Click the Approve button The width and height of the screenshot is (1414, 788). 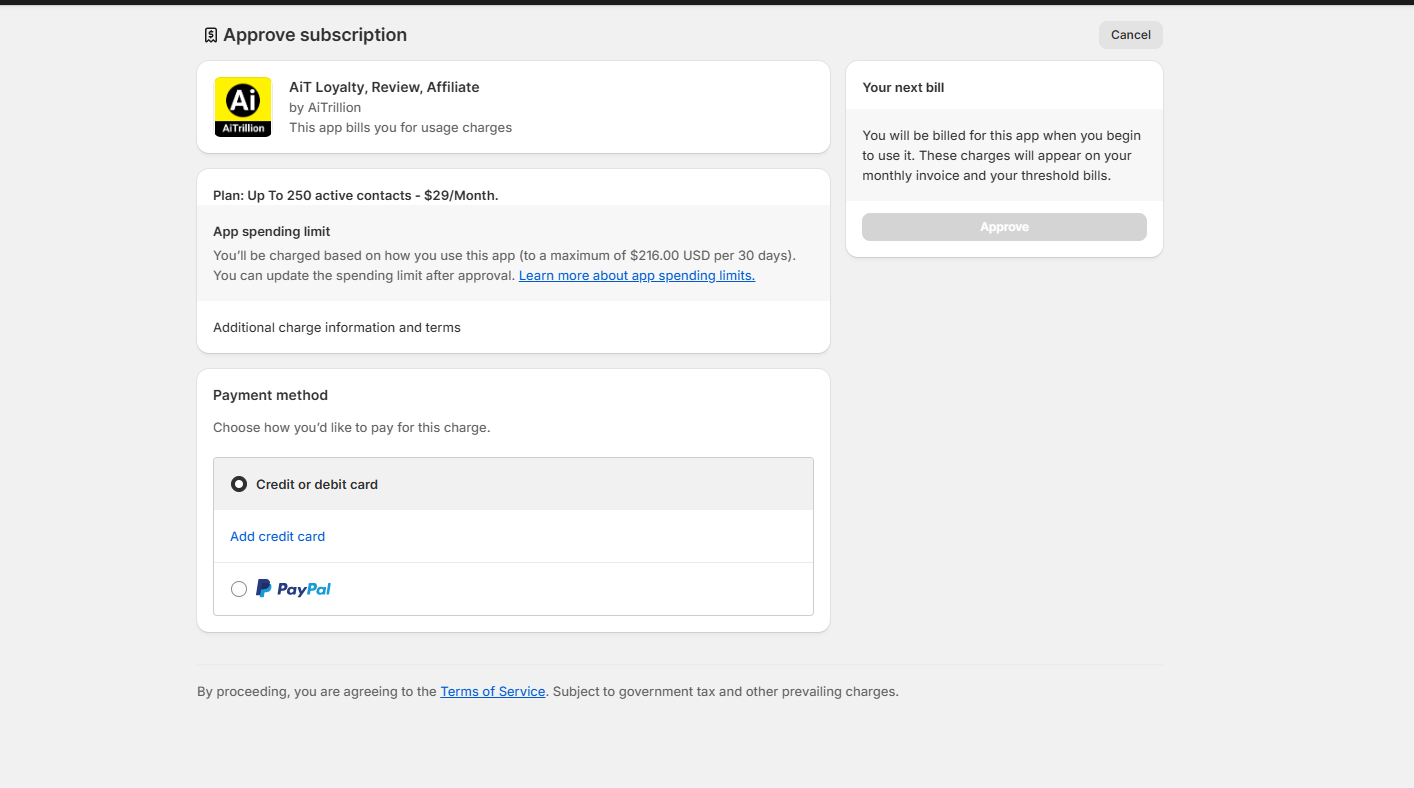(1004, 227)
